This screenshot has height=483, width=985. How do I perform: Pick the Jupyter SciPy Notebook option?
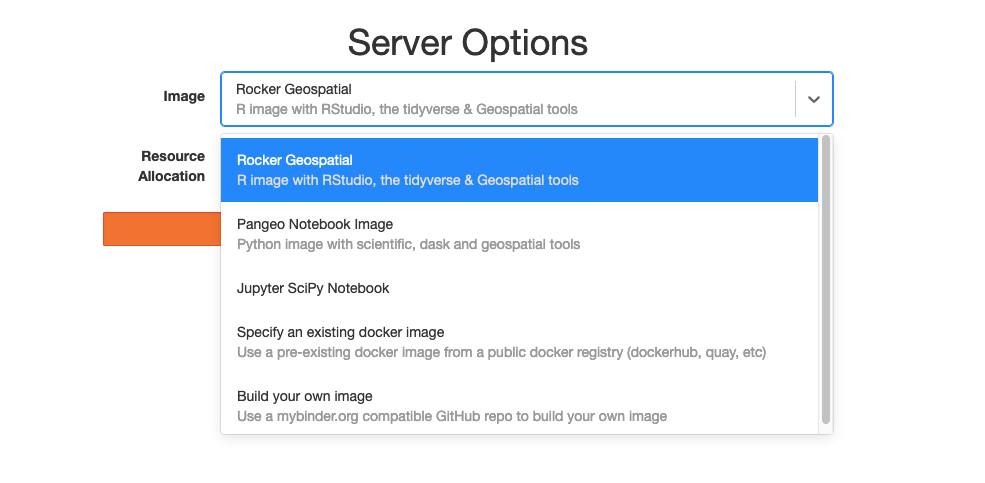[520, 288]
